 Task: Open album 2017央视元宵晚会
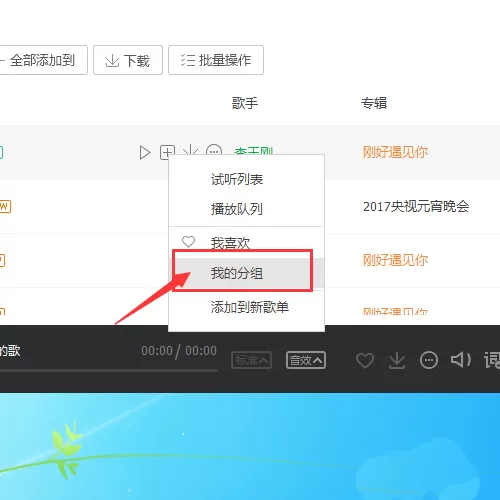pos(416,207)
